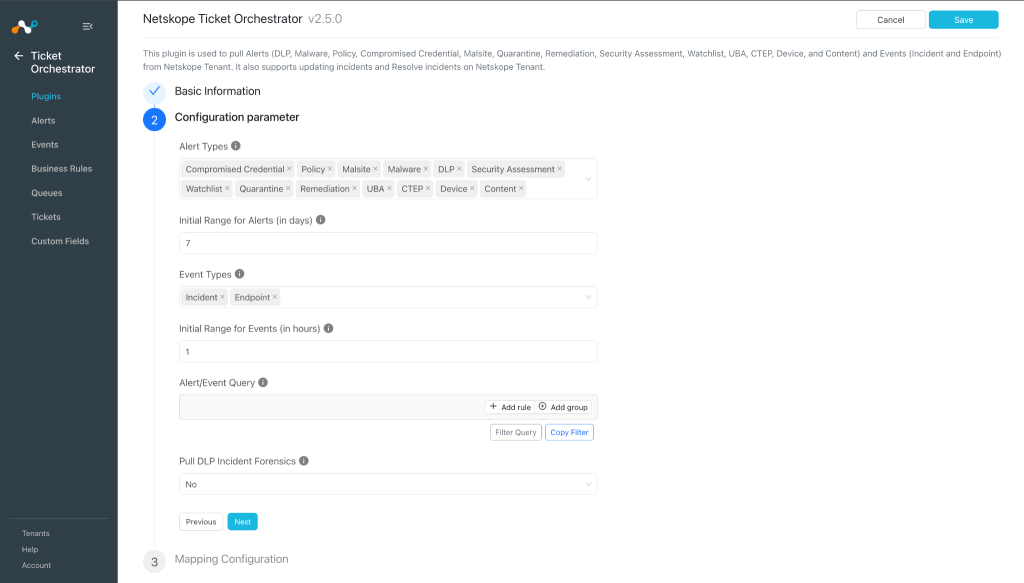Click the Filter Query button
This screenshot has height=583, width=1024.
click(x=515, y=432)
